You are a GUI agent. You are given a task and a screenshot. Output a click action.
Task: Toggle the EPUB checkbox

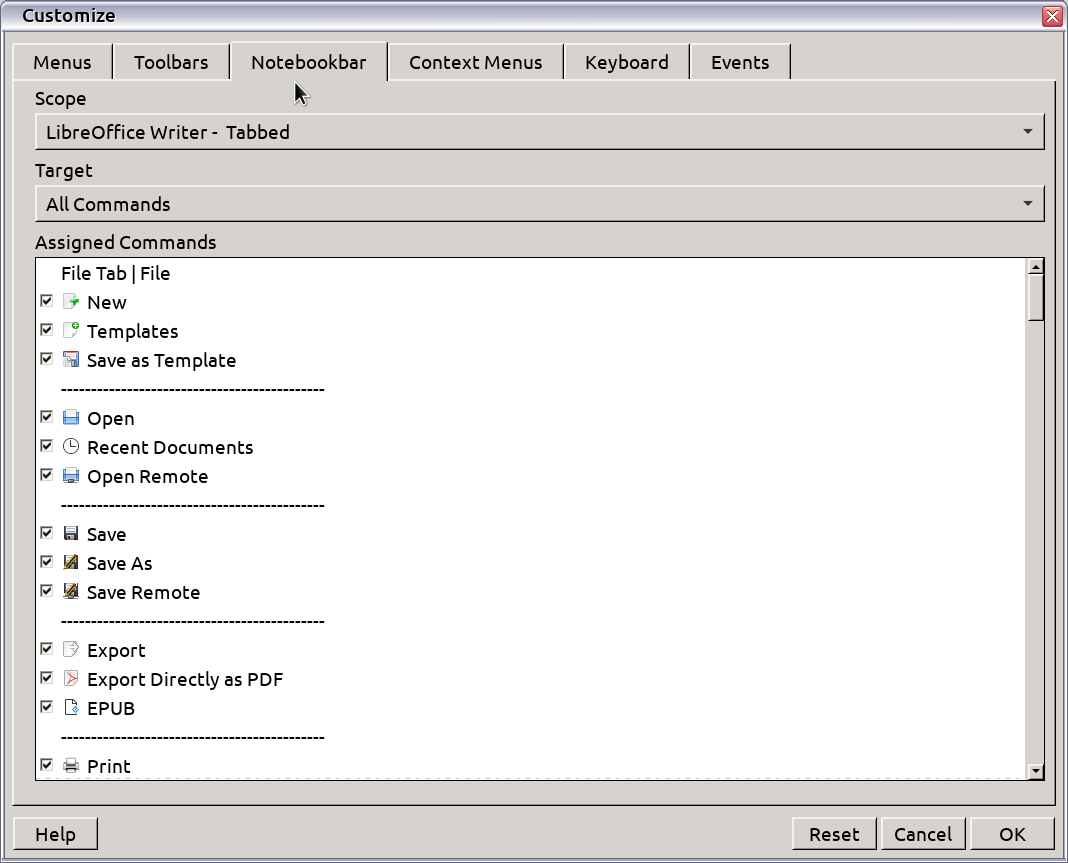click(x=46, y=706)
